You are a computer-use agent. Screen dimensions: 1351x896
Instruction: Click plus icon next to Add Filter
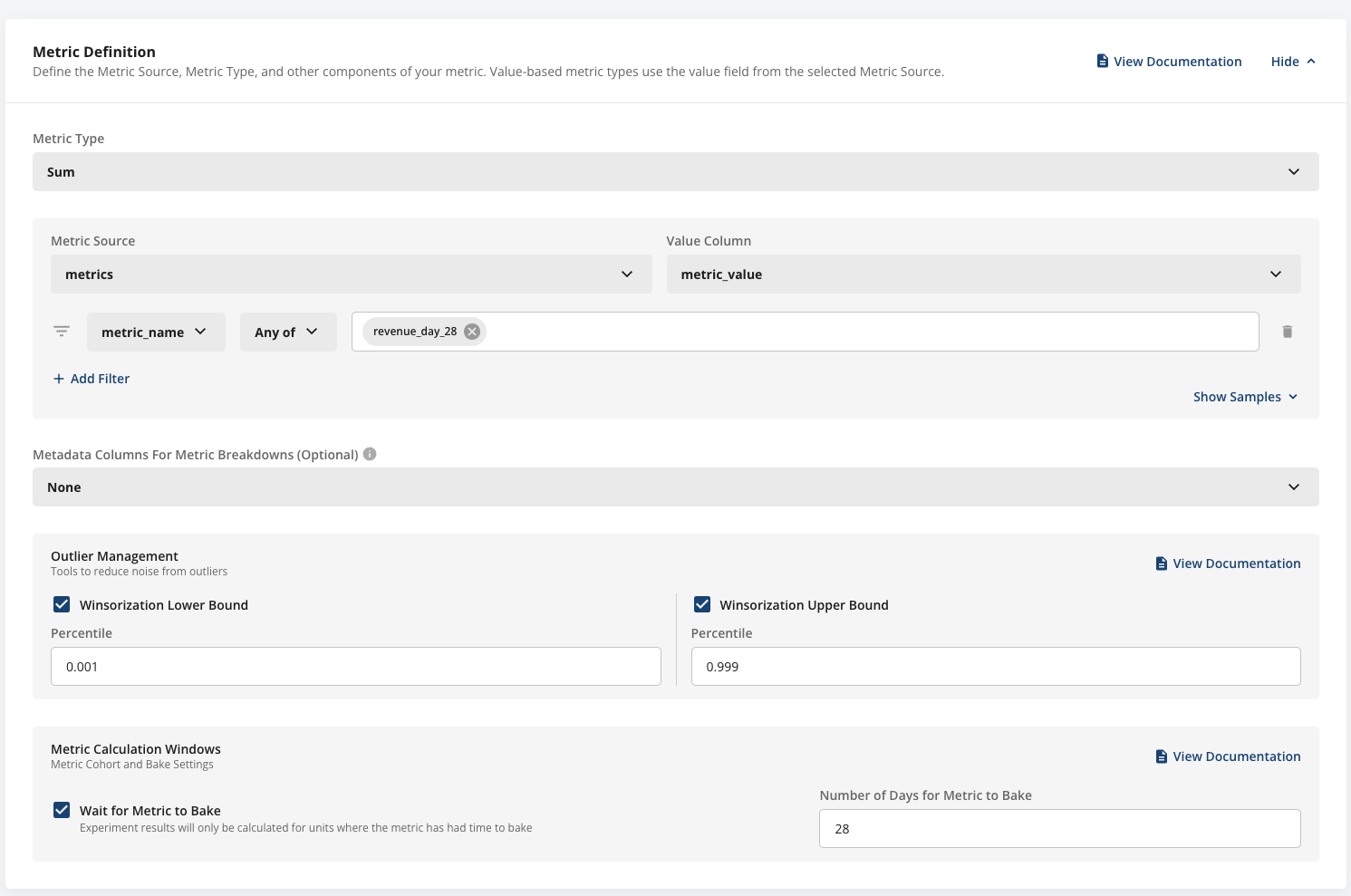[x=59, y=379]
